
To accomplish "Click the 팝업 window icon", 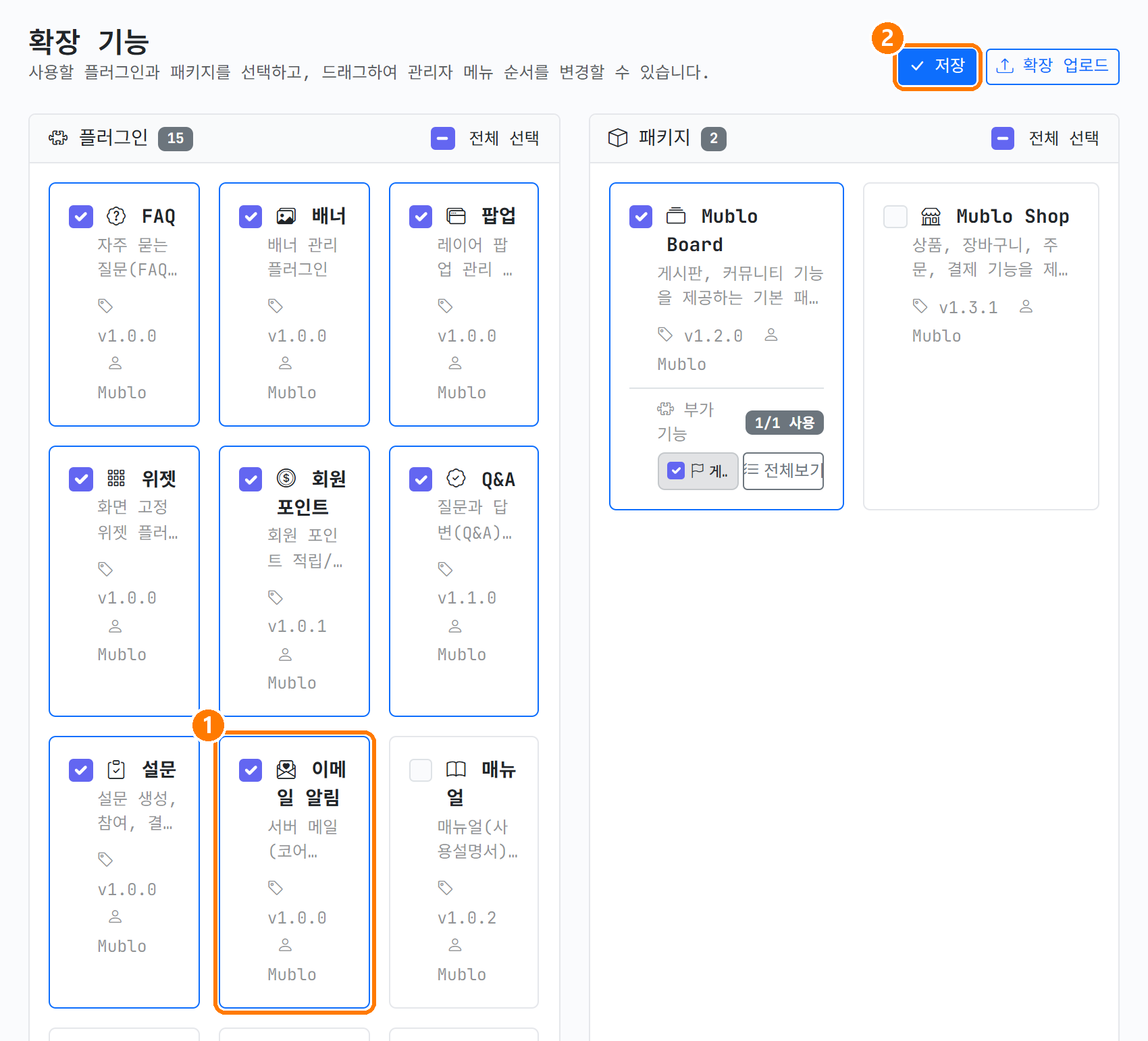I will click(456, 216).
